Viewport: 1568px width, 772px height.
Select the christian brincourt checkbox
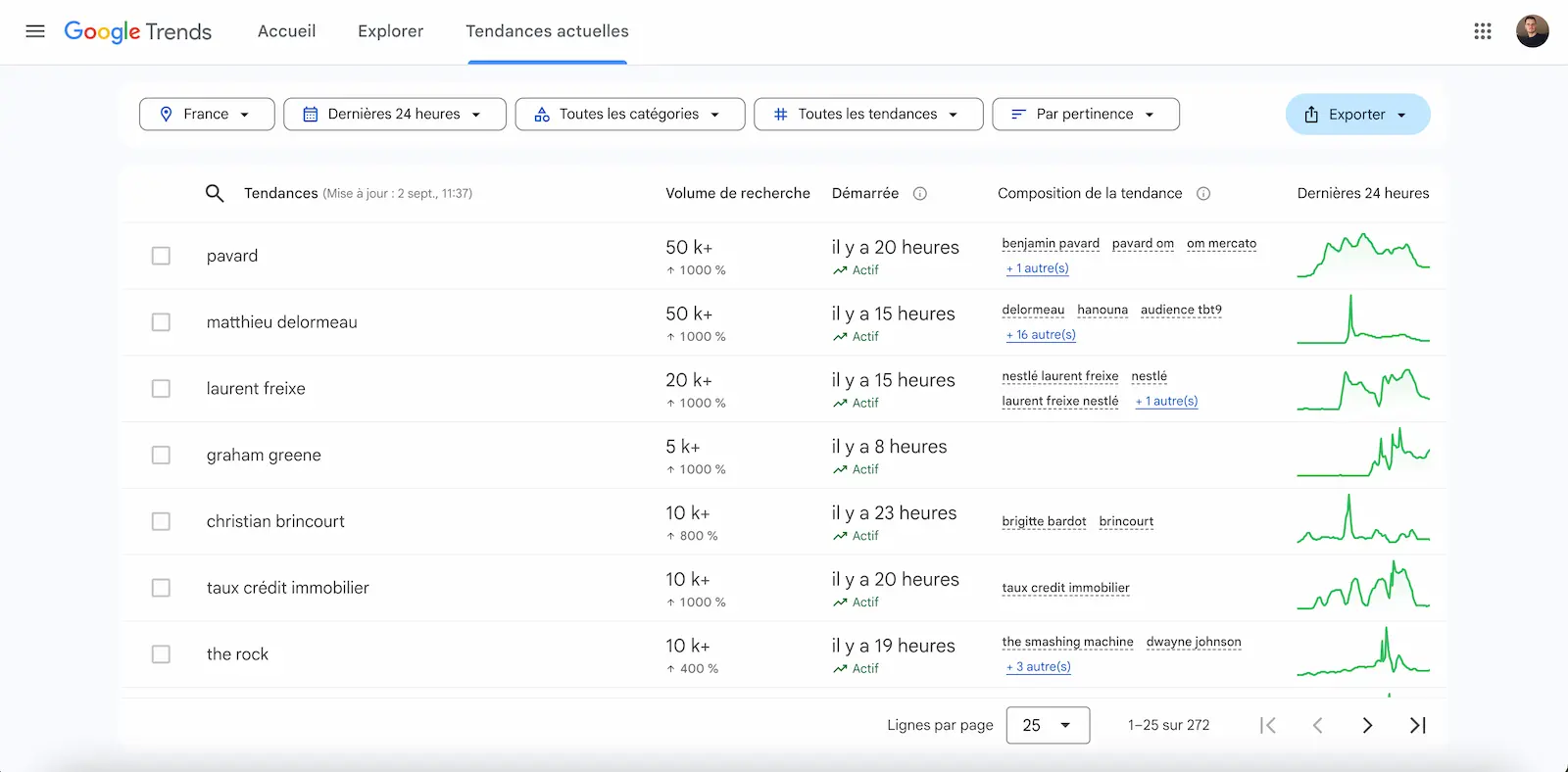(161, 522)
